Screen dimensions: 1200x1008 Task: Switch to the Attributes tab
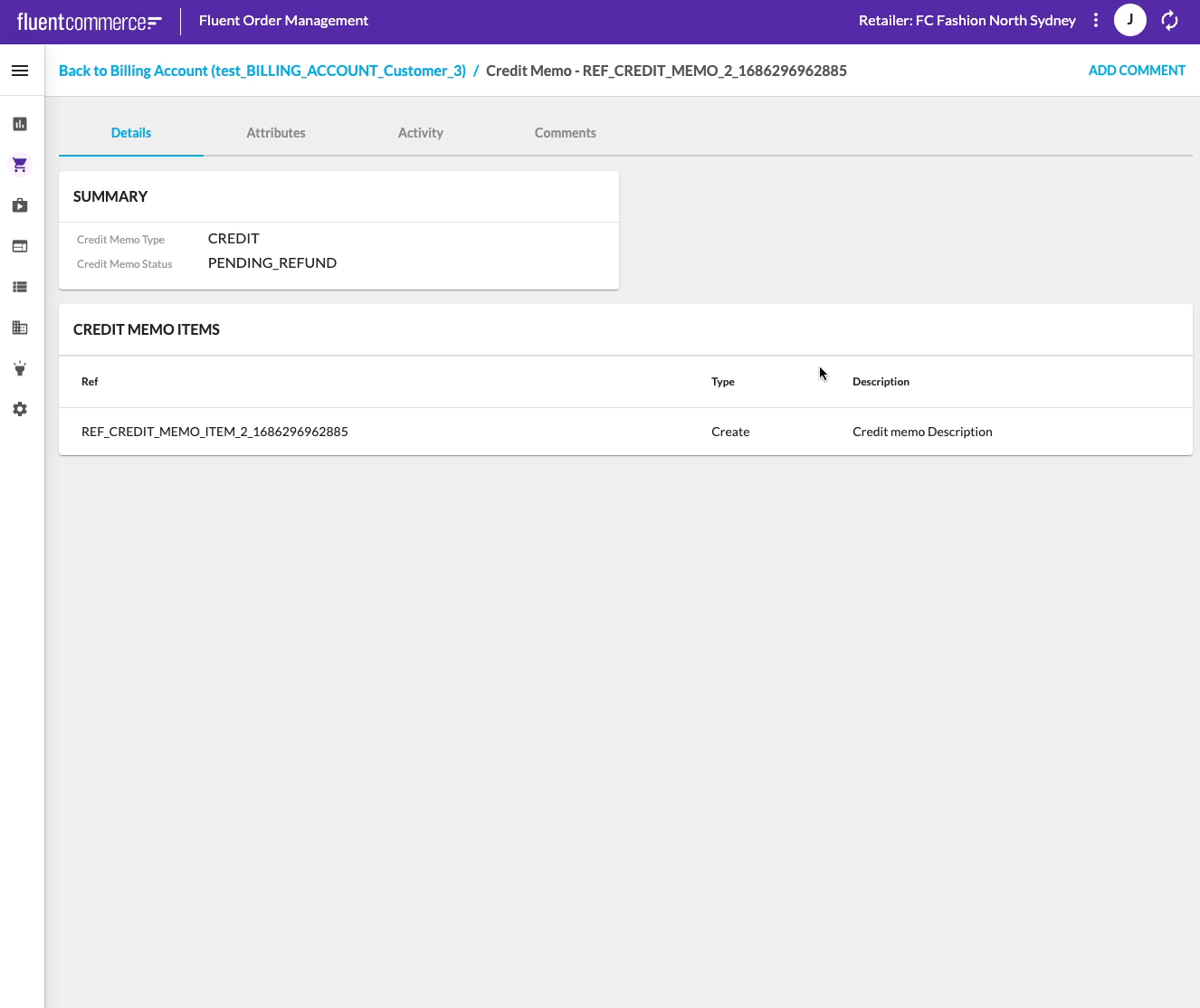click(x=276, y=133)
